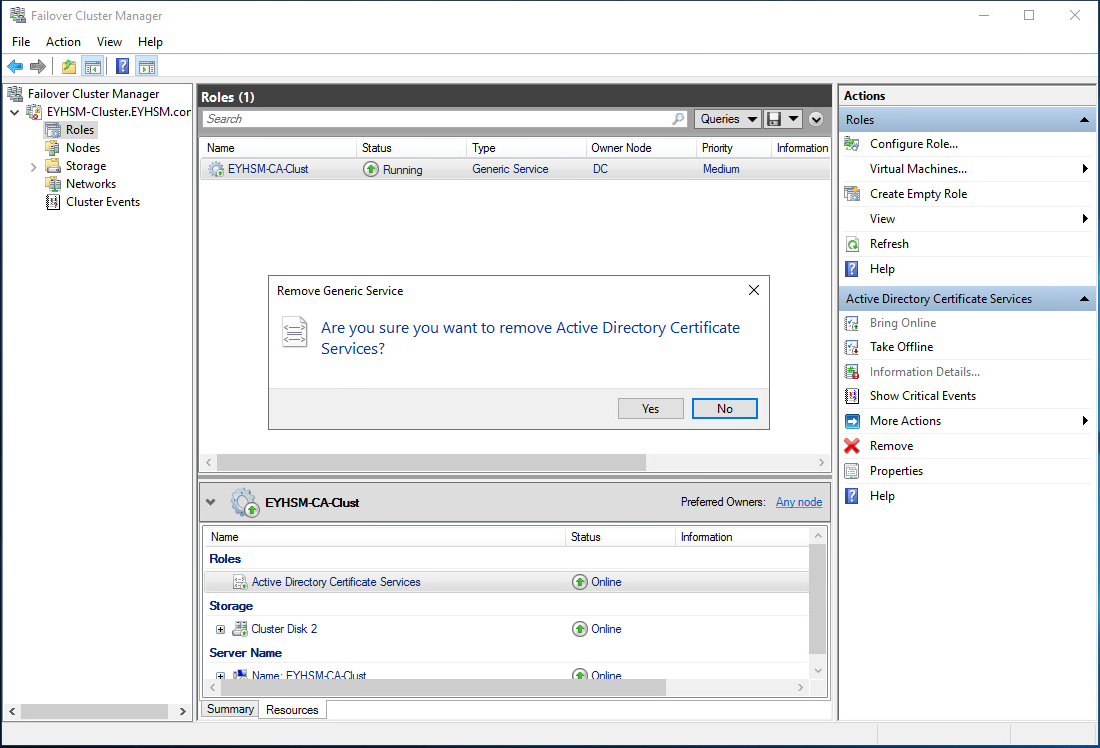Select the EYHSM-Cluster tree node
This screenshot has height=748, width=1100.
(x=119, y=112)
